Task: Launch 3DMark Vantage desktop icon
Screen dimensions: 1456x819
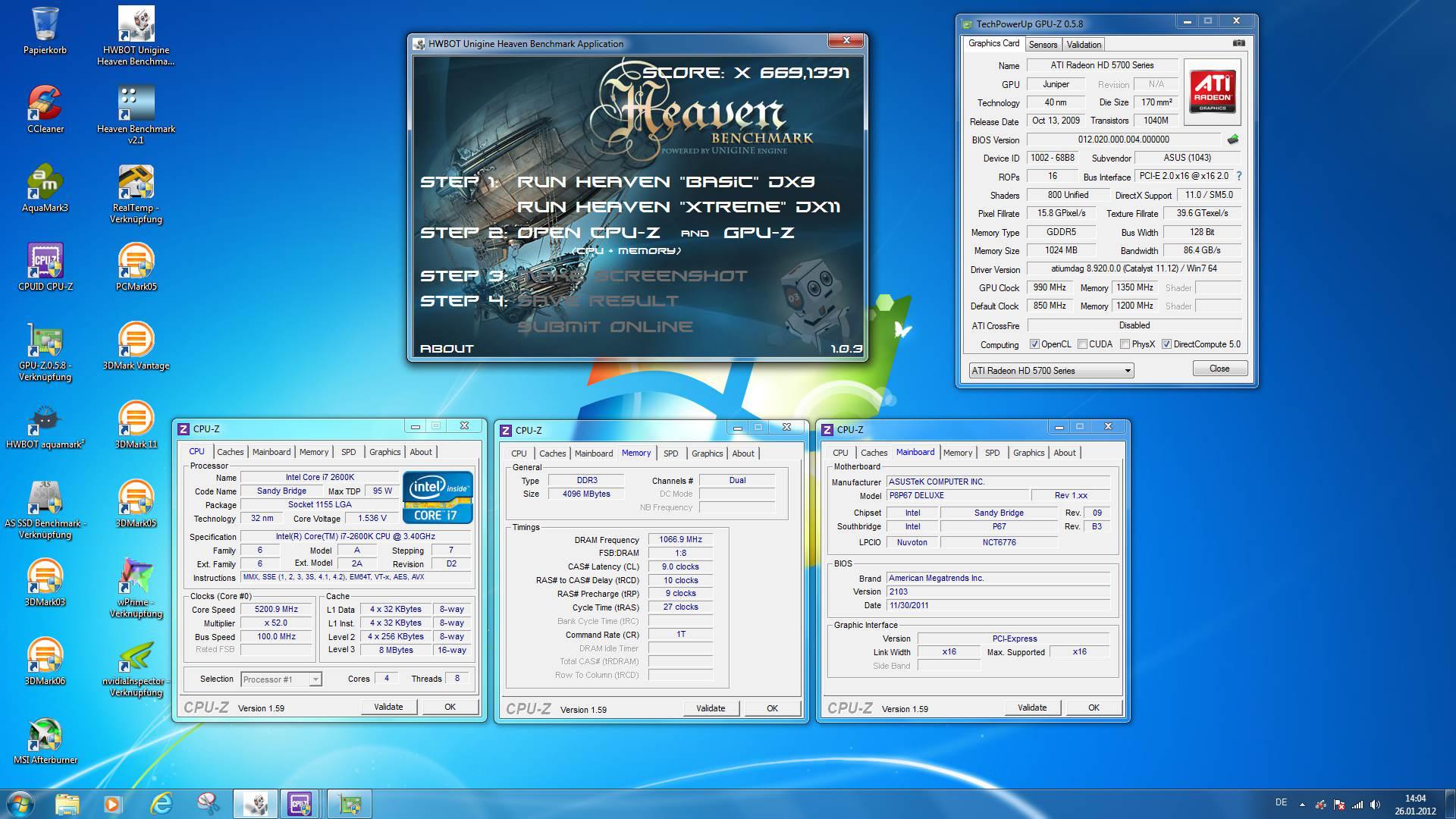Action: pyautogui.click(x=136, y=346)
